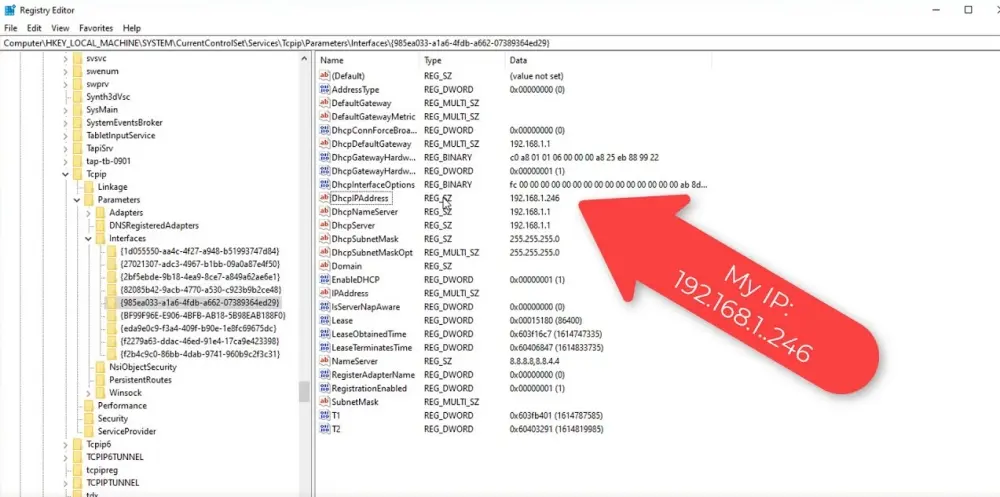Click the DefaultGateway string value icon
The width and height of the screenshot is (1000, 497).
click(x=324, y=103)
